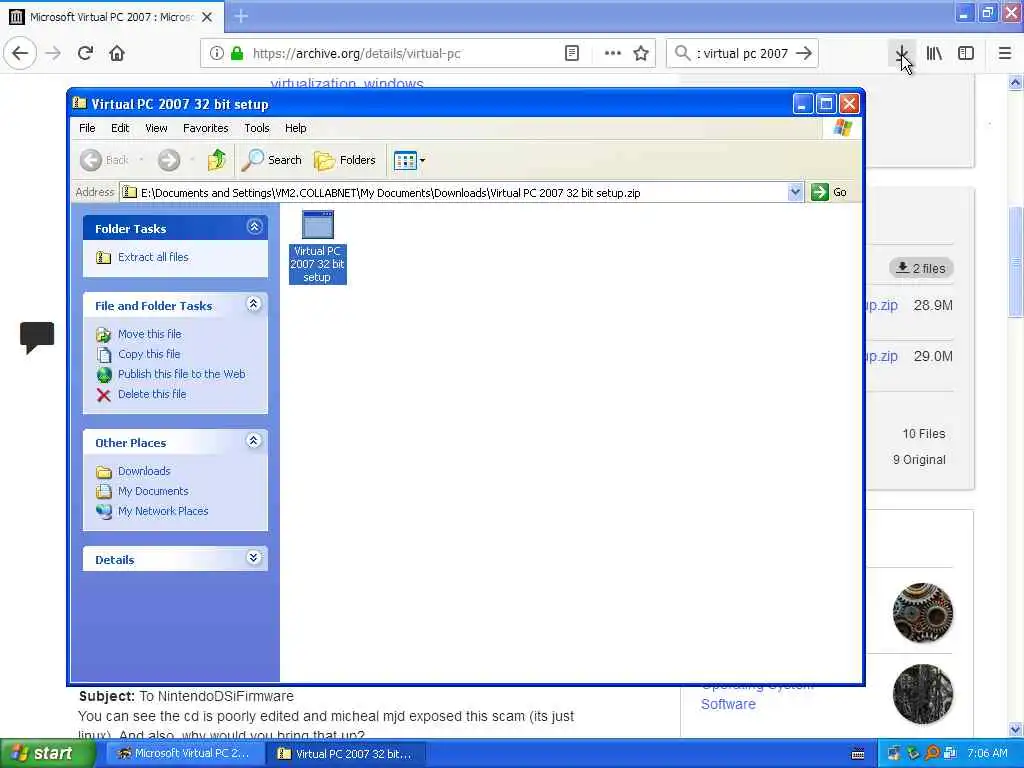The image size is (1024, 768).
Task: Open the Firefox library icon
Action: [x=934, y=53]
